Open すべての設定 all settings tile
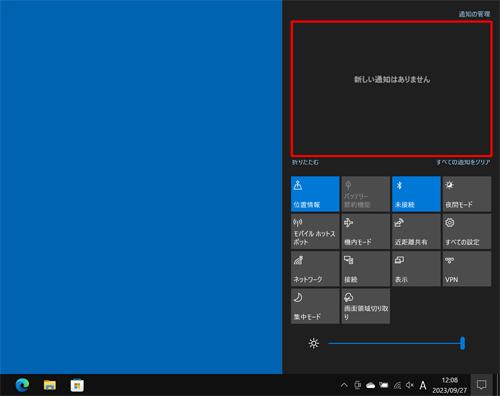Viewport: 500px width, 396px height. click(x=467, y=231)
